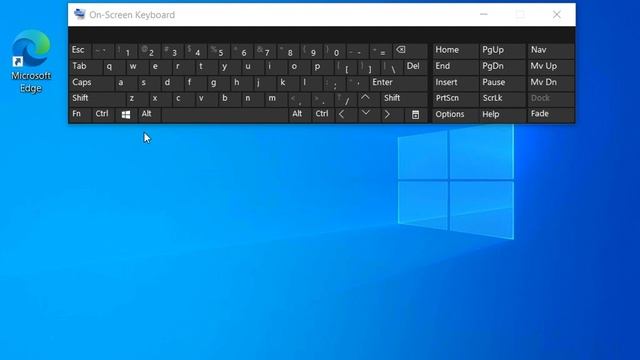Click the On-Screen Keyboard title icon
Viewport: 640px width, 360px height.
click(80, 14)
